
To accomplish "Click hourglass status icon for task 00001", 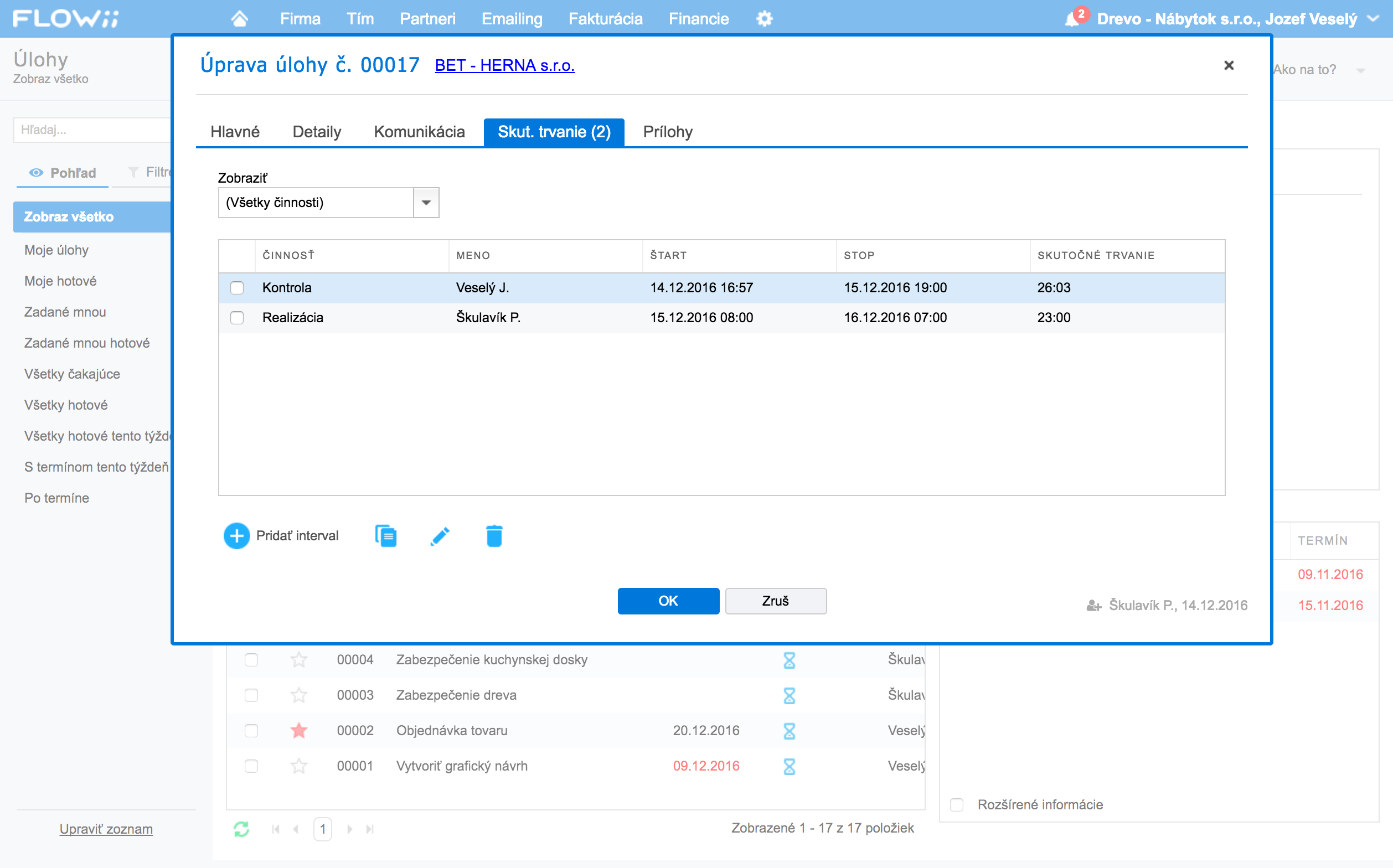I will tap(790, 766).
